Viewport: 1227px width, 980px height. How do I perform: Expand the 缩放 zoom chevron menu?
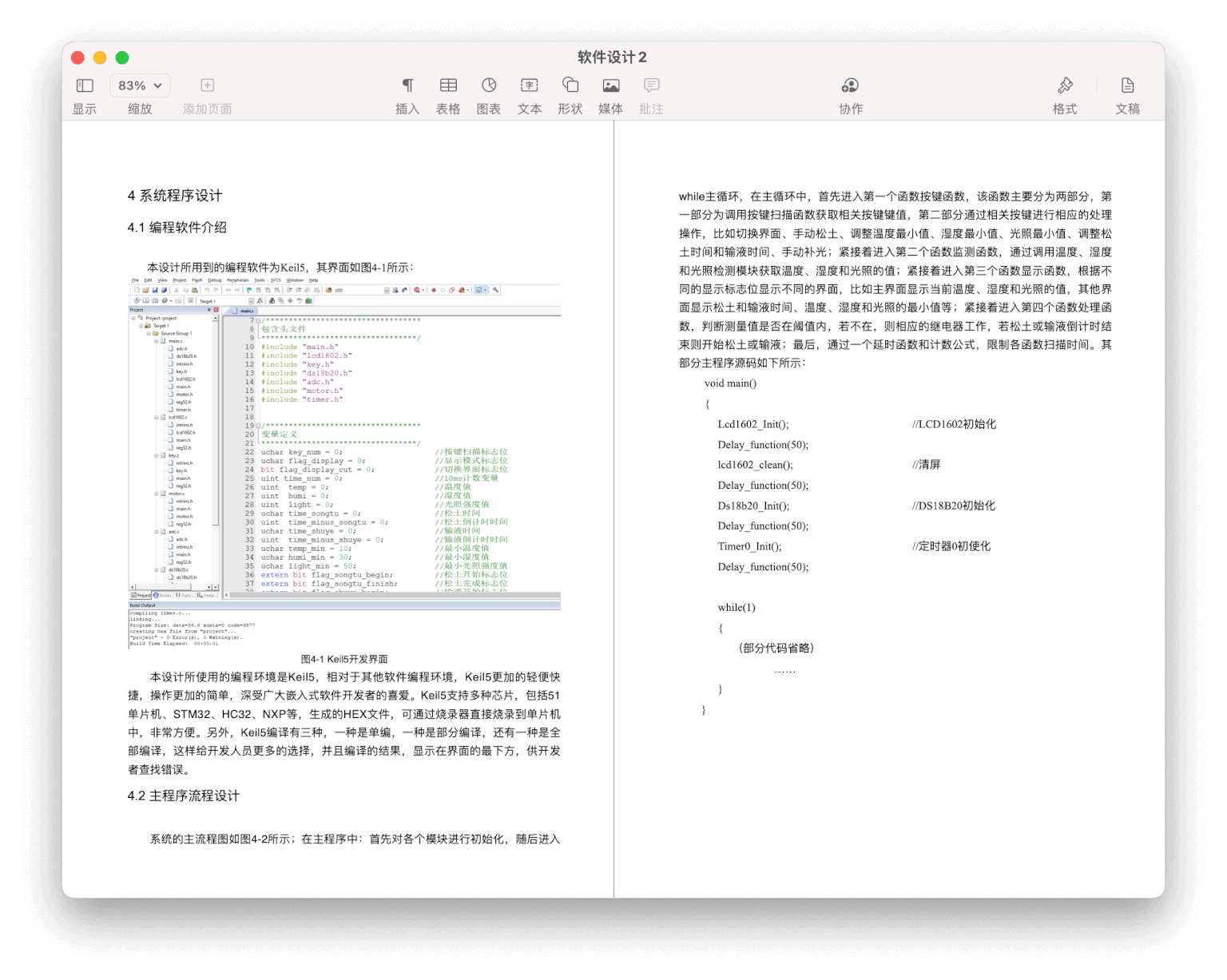(157, 85)
